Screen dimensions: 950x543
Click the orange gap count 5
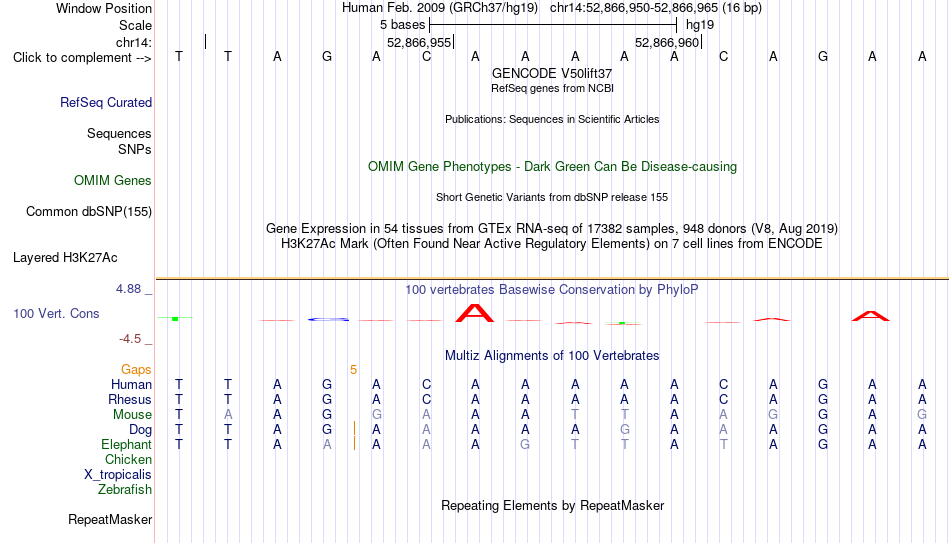(353, 370)
